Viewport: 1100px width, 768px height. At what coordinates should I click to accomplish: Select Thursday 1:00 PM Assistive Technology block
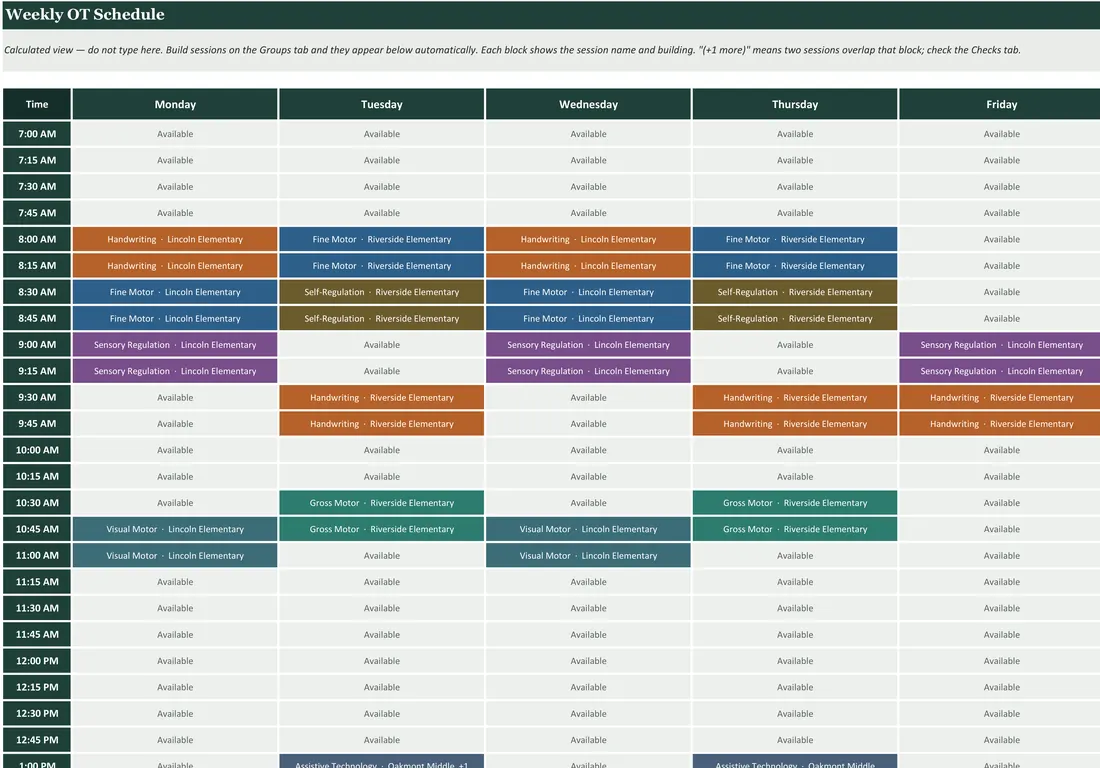795,762
